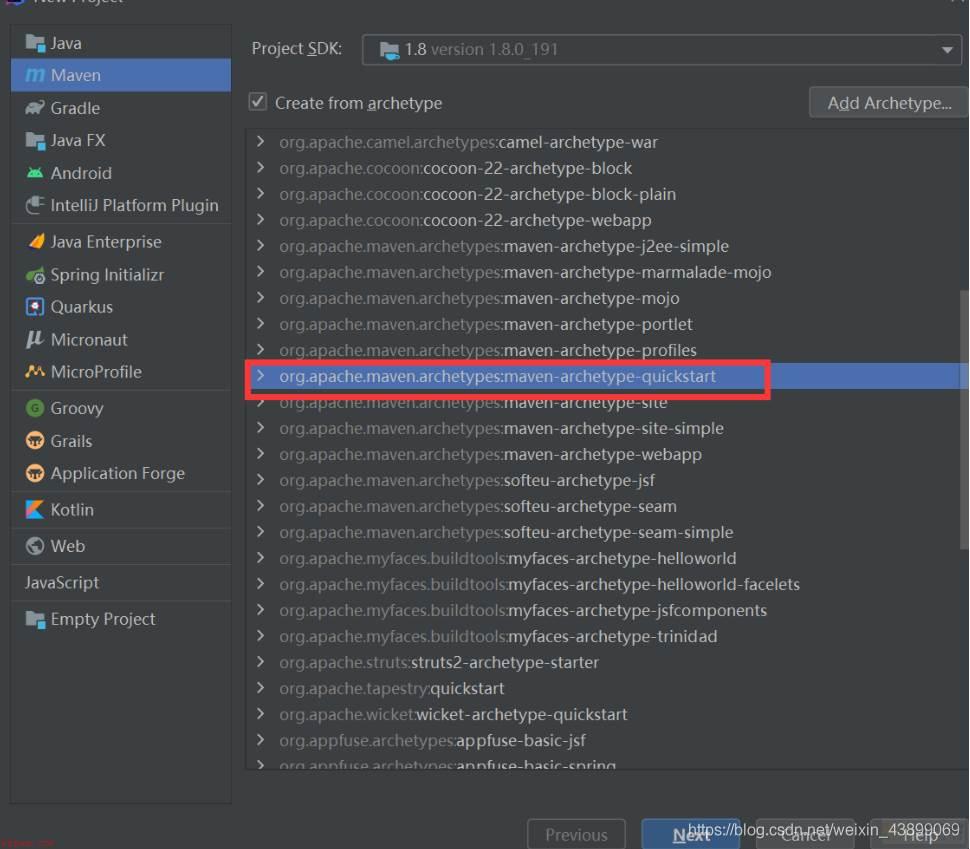Click the Application Forge icon

pos(35,473)
